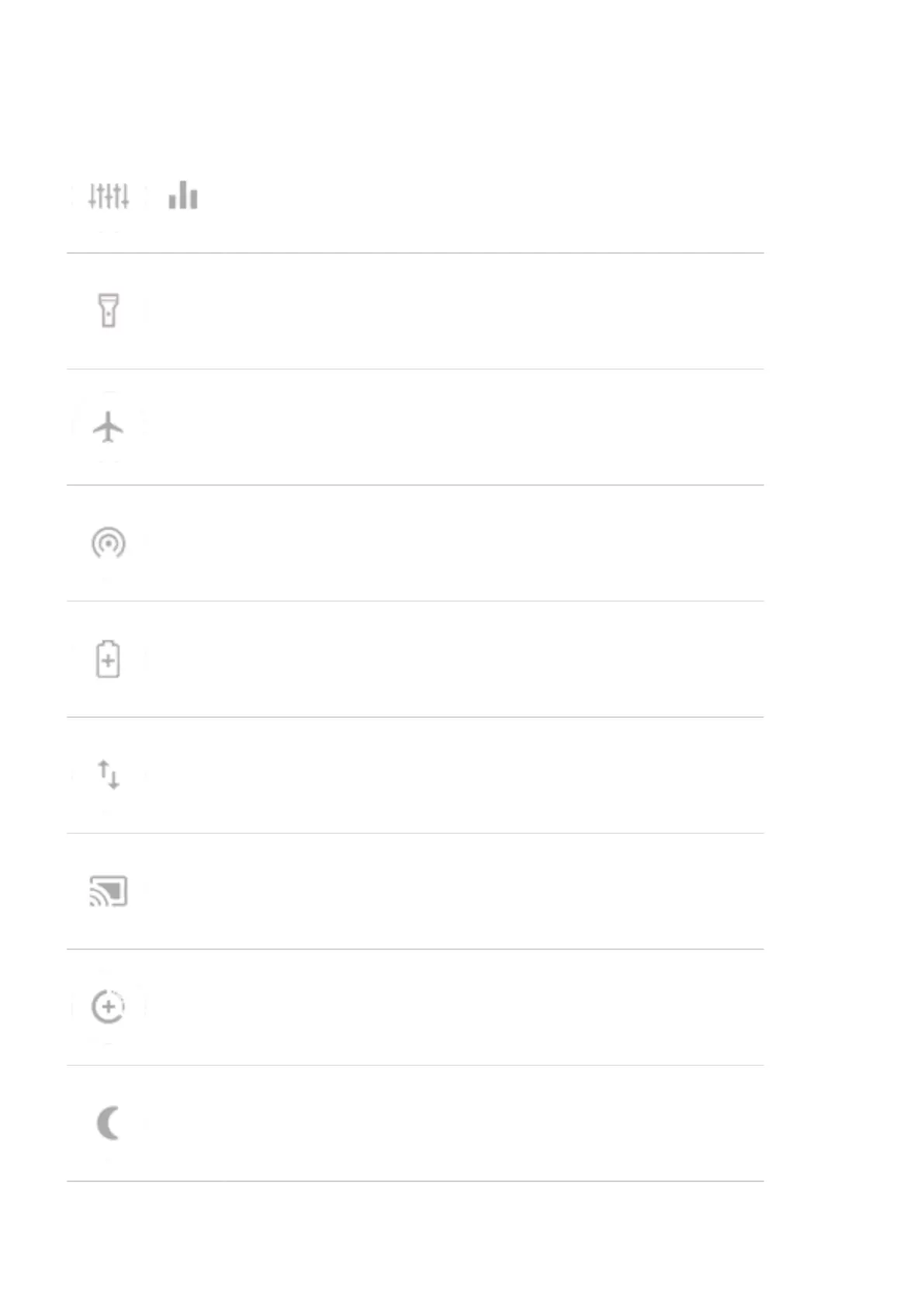Select the list row with circle-plus symbol
This screenshot has height=1307, width=924.
[415, 1007]
